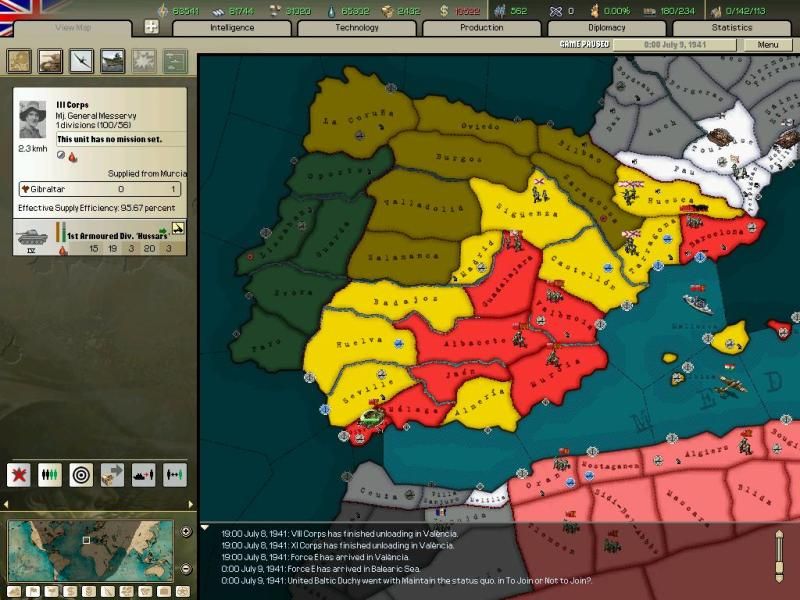
Task: Go to the Diplomacy tab
Action: pos(607,28)
